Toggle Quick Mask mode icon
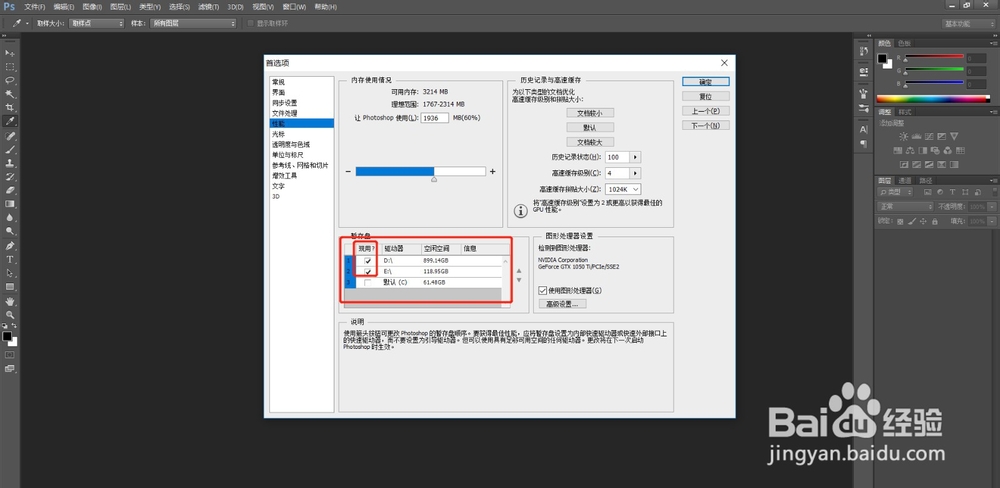1000x488 pixels. click(x=10, y=355)
